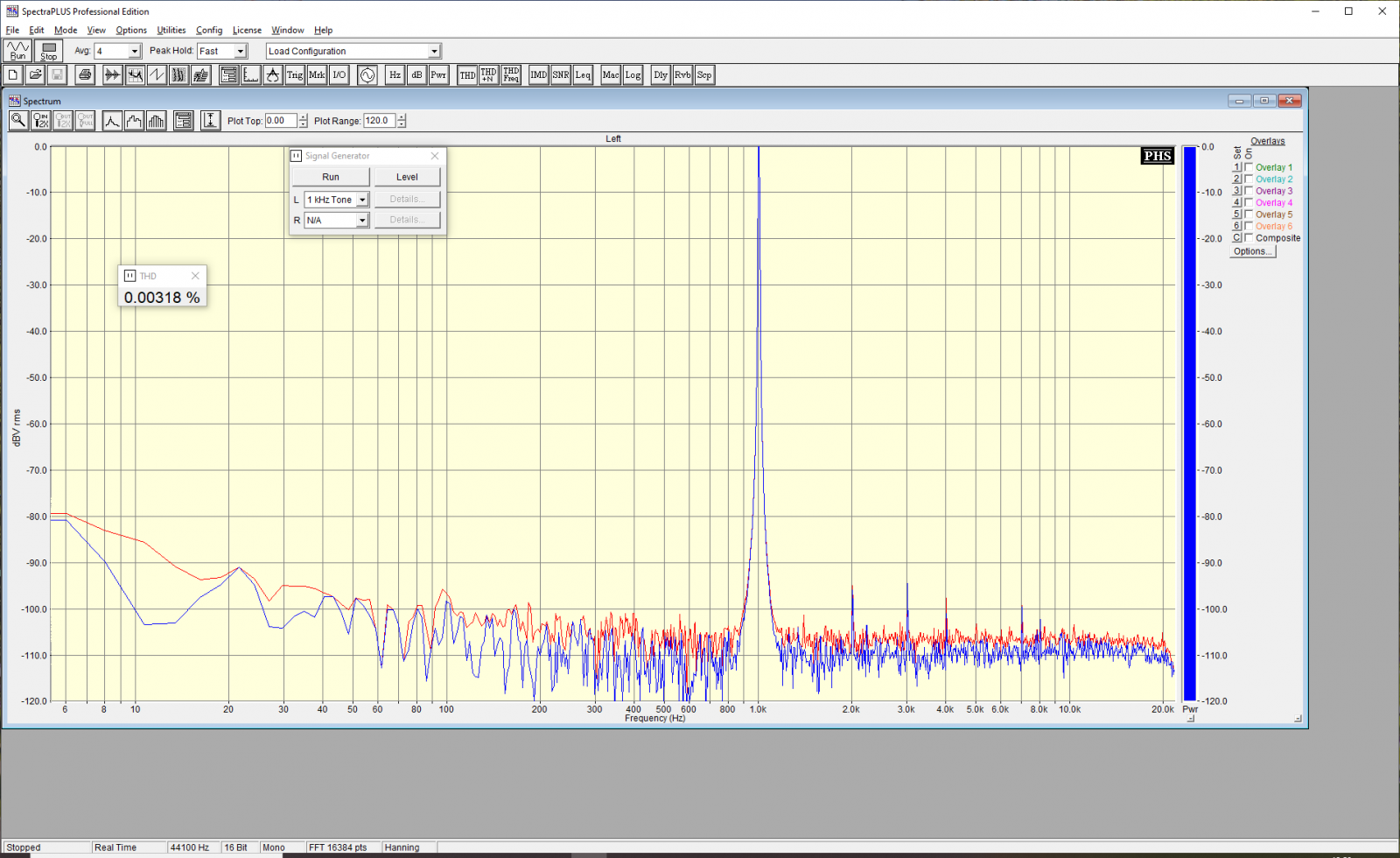
Task: Click the print icon in the toolbar
Action: tap(85, 75)
